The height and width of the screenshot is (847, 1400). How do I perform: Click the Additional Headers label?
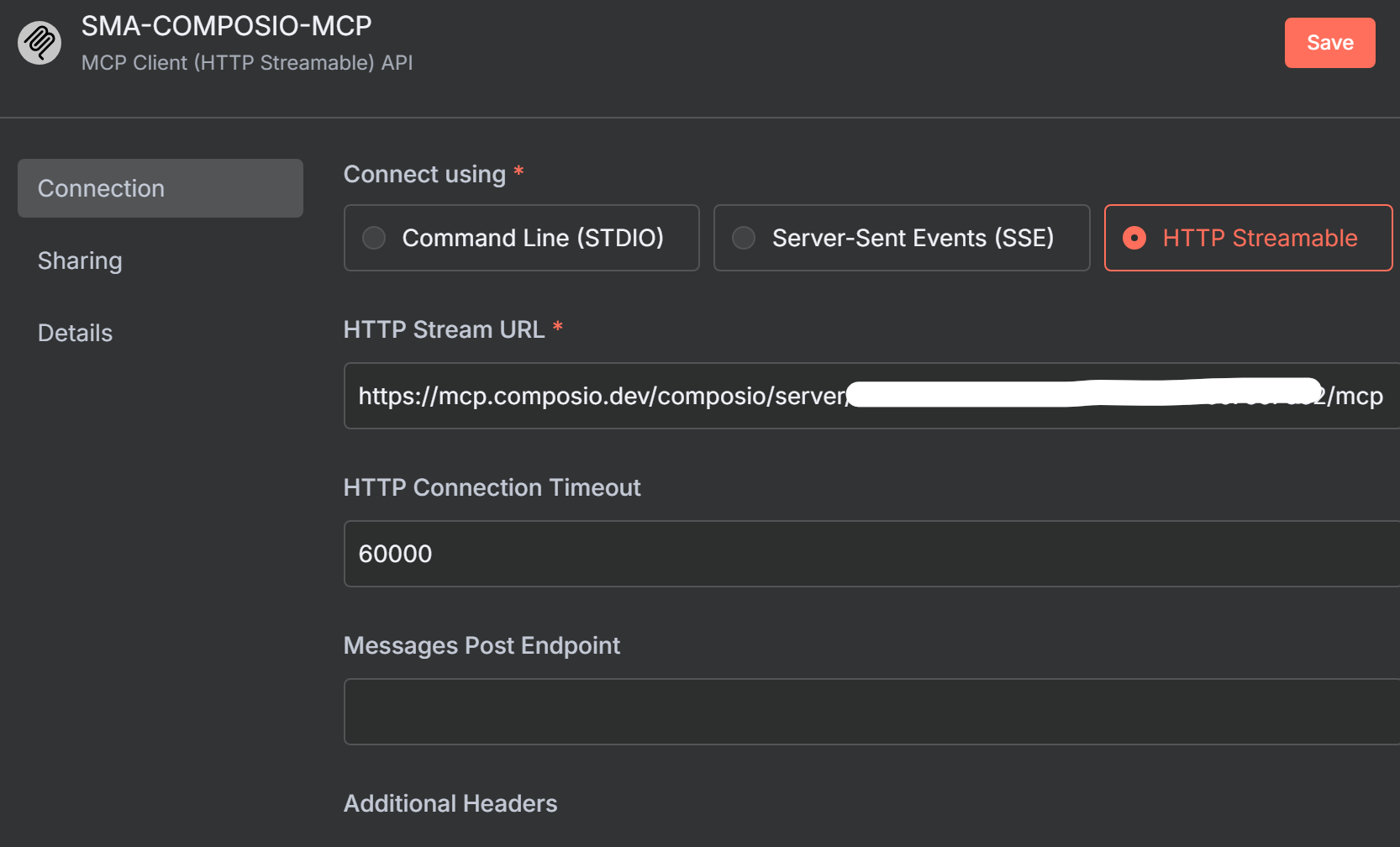450,803
